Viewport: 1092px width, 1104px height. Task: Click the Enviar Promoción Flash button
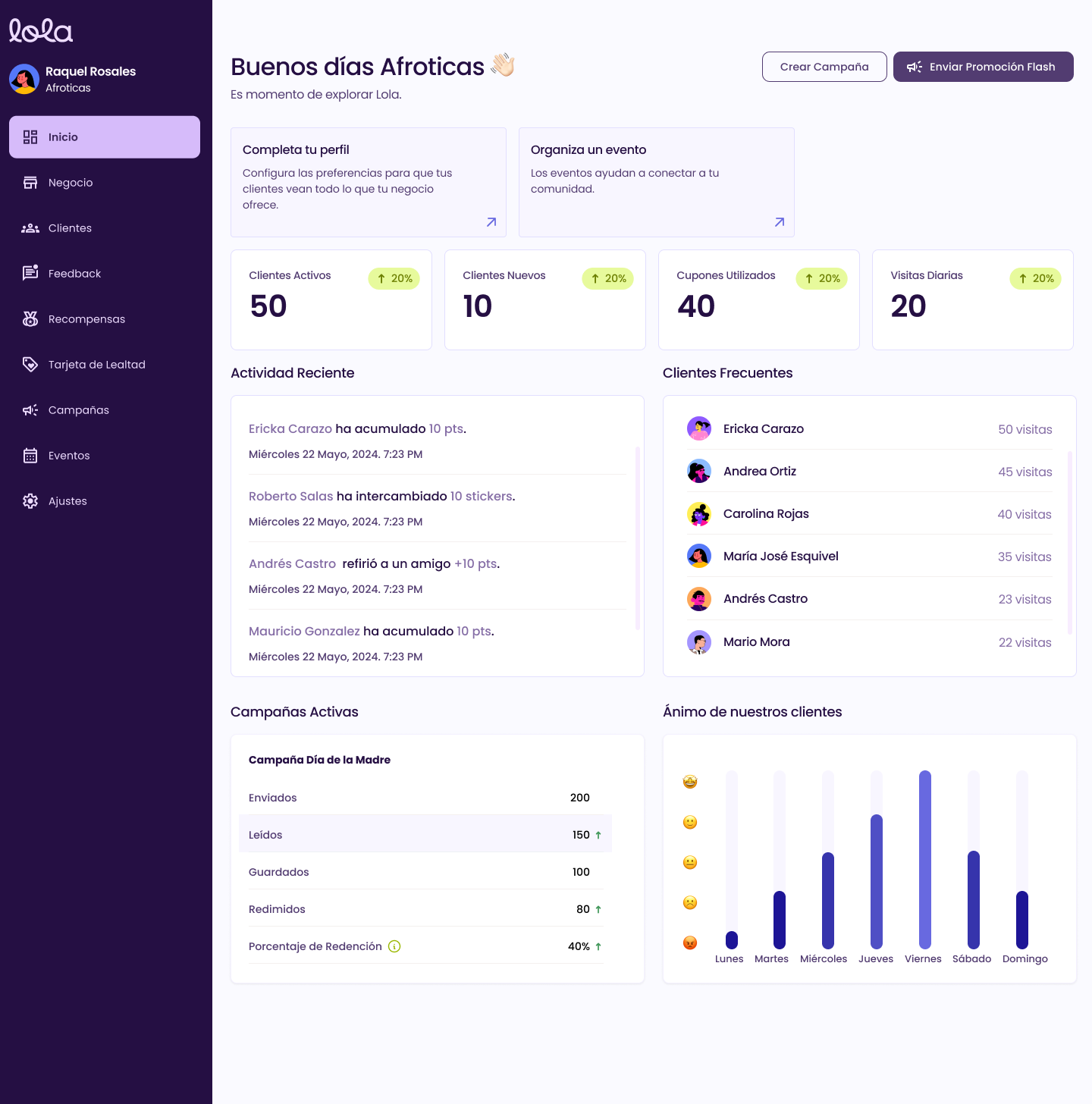coord(983,67)
